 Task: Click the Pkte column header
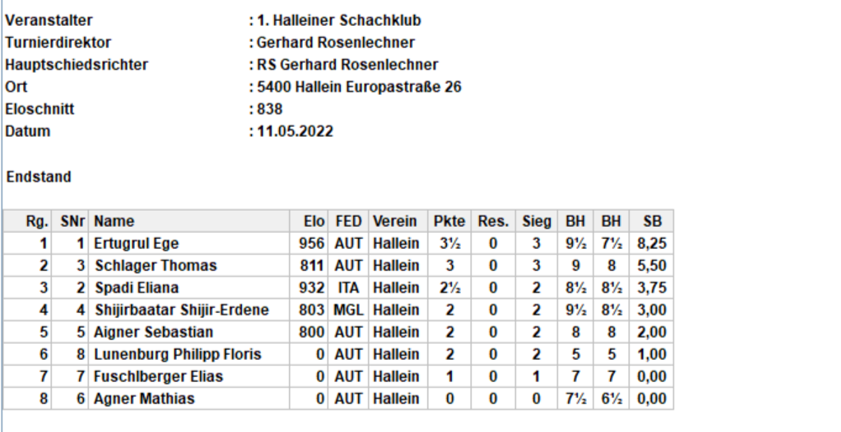pyautogui.click(x=449, y=221)
